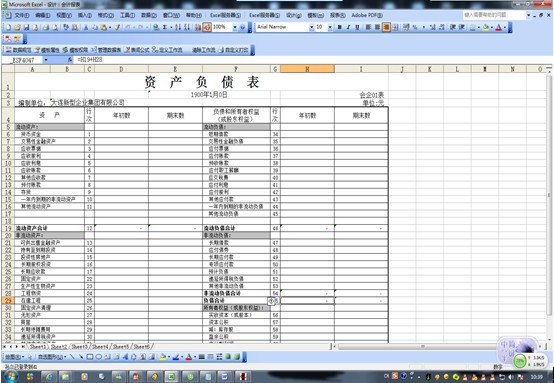
Task: Click the Sort Ascending icon
Action: click(x=178, y=27)
